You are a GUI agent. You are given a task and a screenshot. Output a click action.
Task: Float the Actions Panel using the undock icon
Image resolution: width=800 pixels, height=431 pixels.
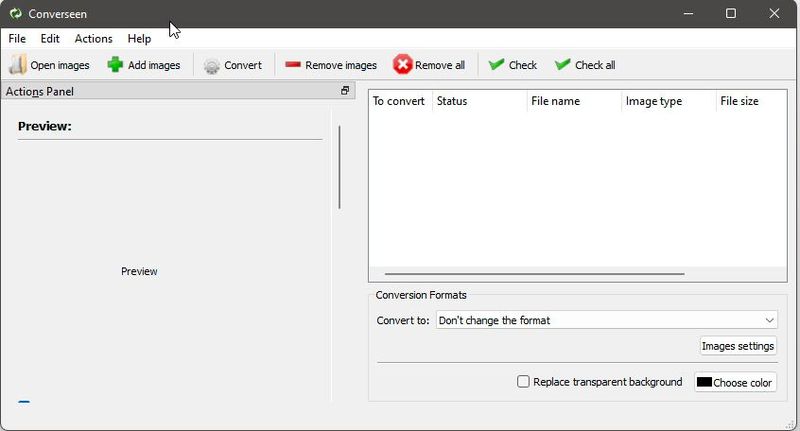(x=345, y=91)
